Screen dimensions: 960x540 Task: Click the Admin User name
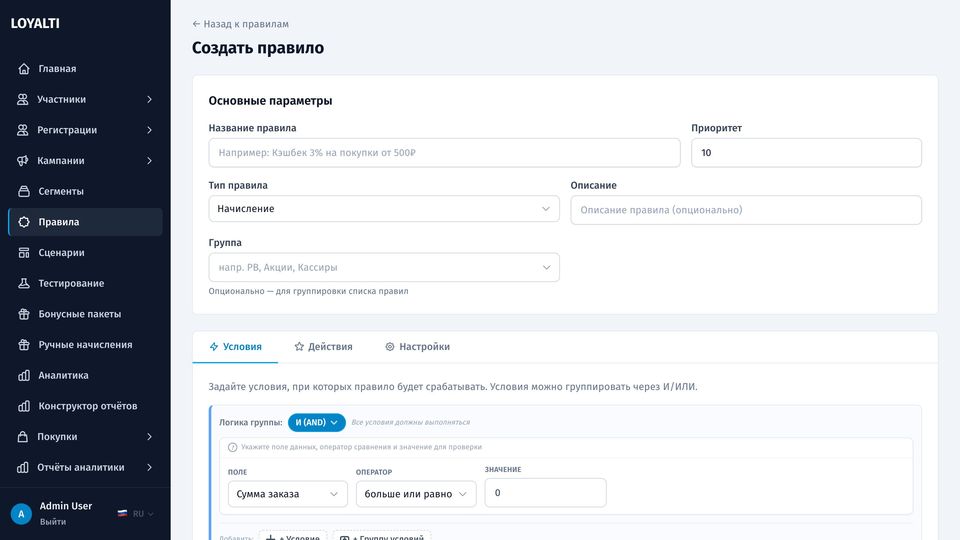click(x=66, y=506)
